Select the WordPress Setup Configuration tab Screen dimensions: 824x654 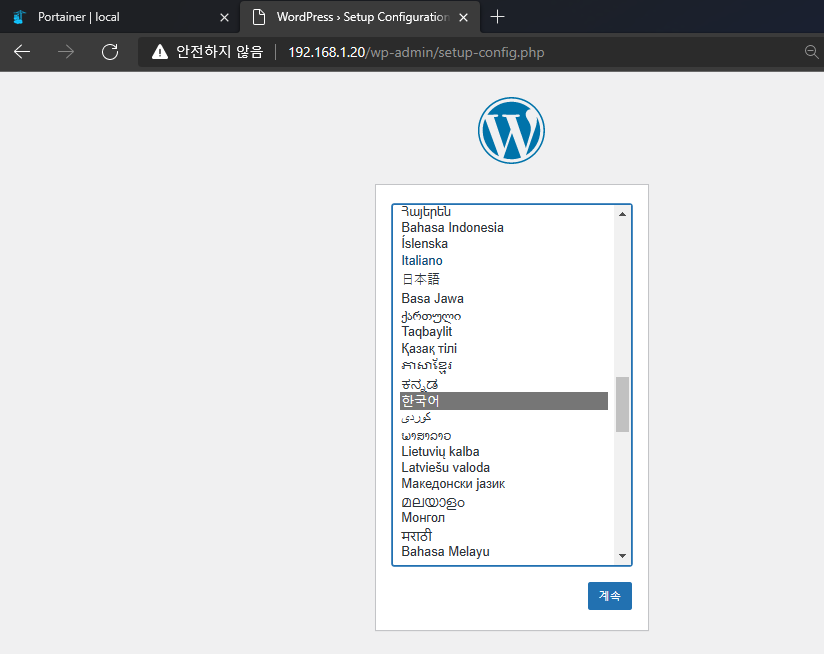[x=360, y=17]
